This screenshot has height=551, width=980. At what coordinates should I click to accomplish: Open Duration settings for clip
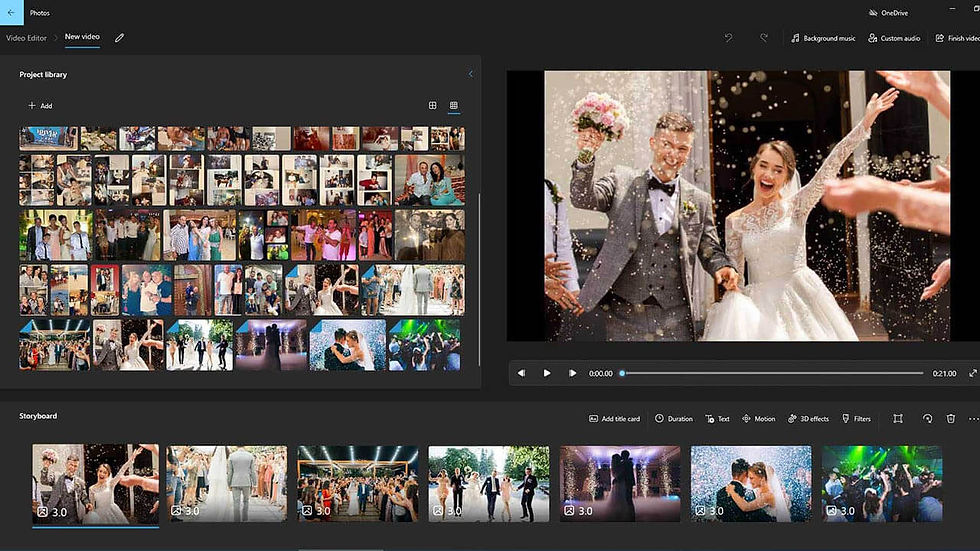pos(674,419)
